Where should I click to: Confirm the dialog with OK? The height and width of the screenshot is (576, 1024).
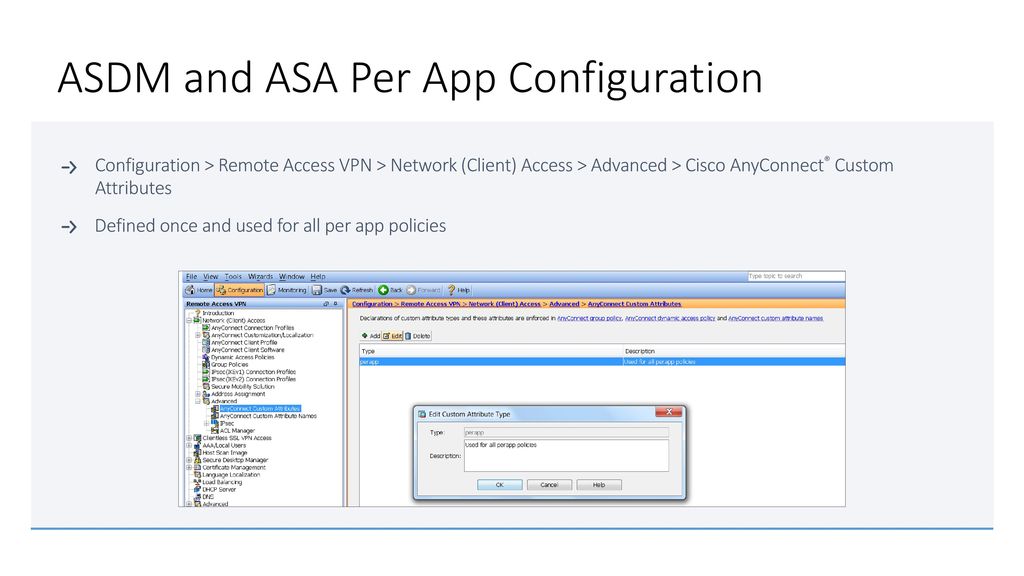coord(500,485)
